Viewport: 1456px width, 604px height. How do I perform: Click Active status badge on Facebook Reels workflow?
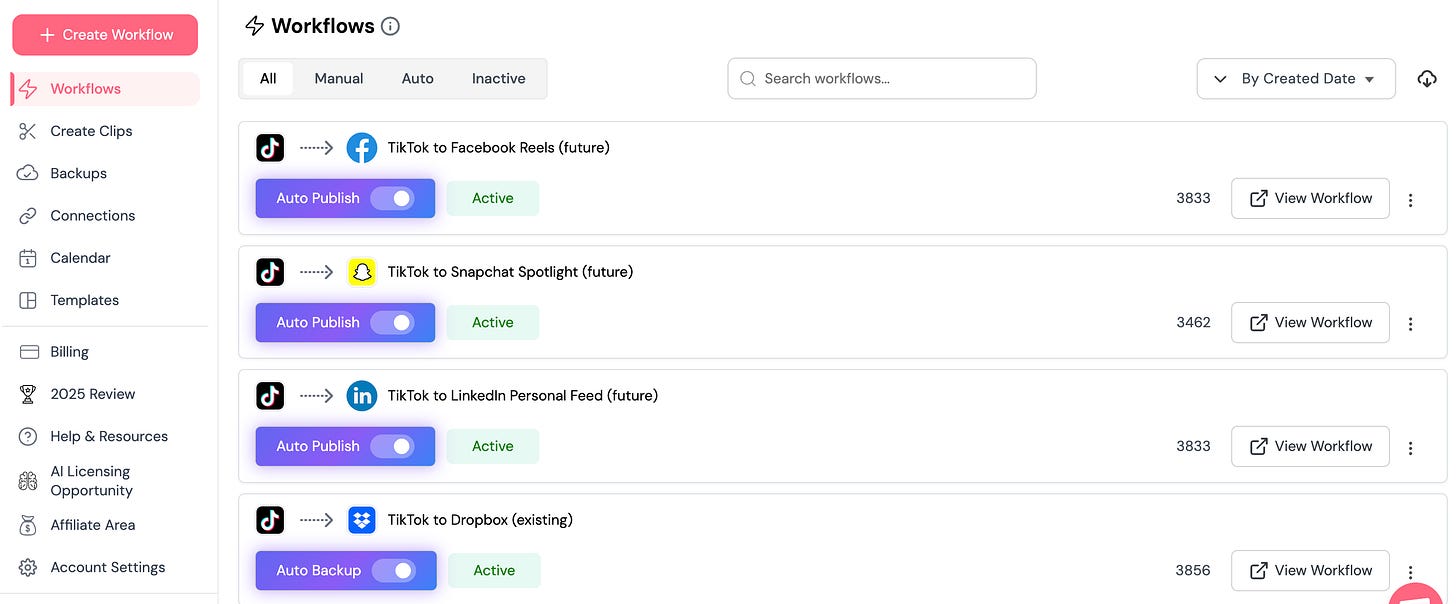coord(493,198)
